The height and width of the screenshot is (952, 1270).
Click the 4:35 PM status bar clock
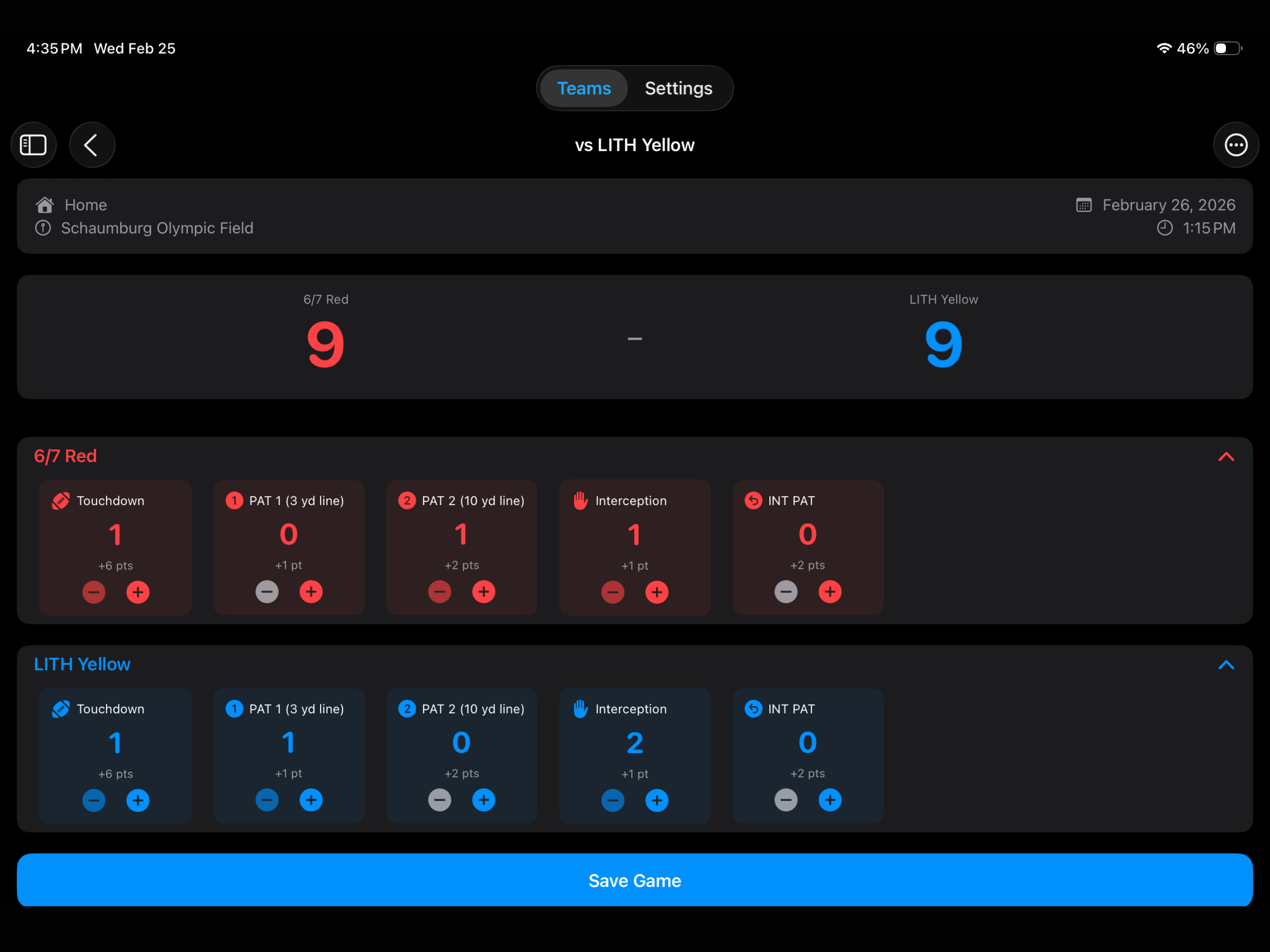(54, 48)
